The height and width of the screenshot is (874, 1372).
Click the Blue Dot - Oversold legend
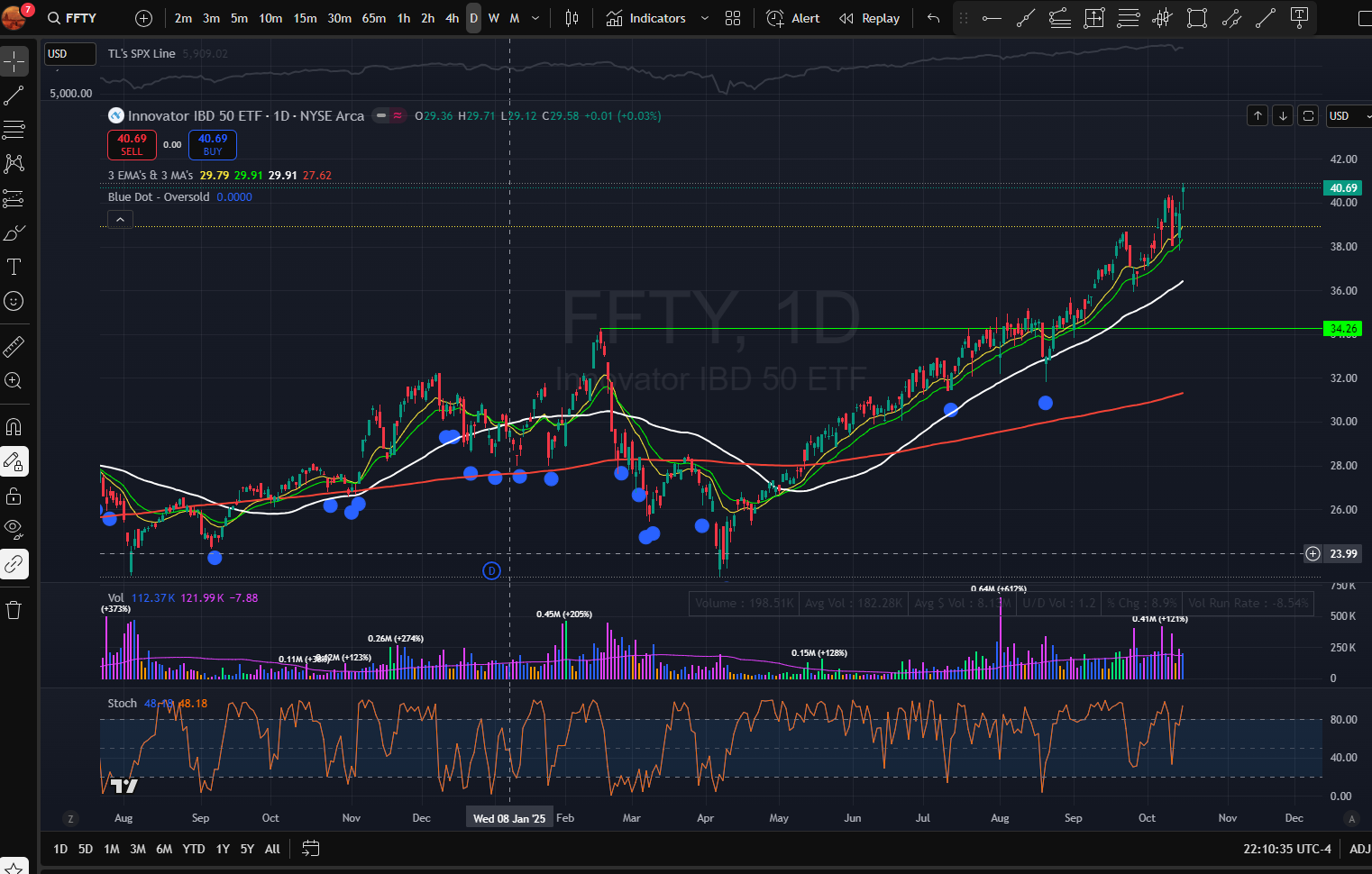click(159, 196)
